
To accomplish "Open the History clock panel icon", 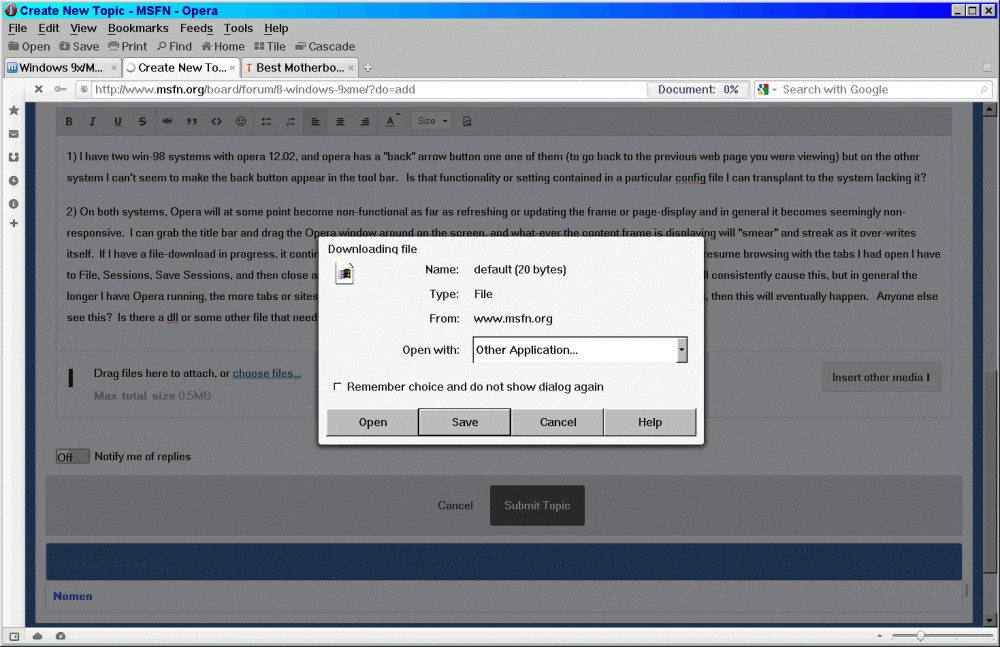I will [14, 181].
